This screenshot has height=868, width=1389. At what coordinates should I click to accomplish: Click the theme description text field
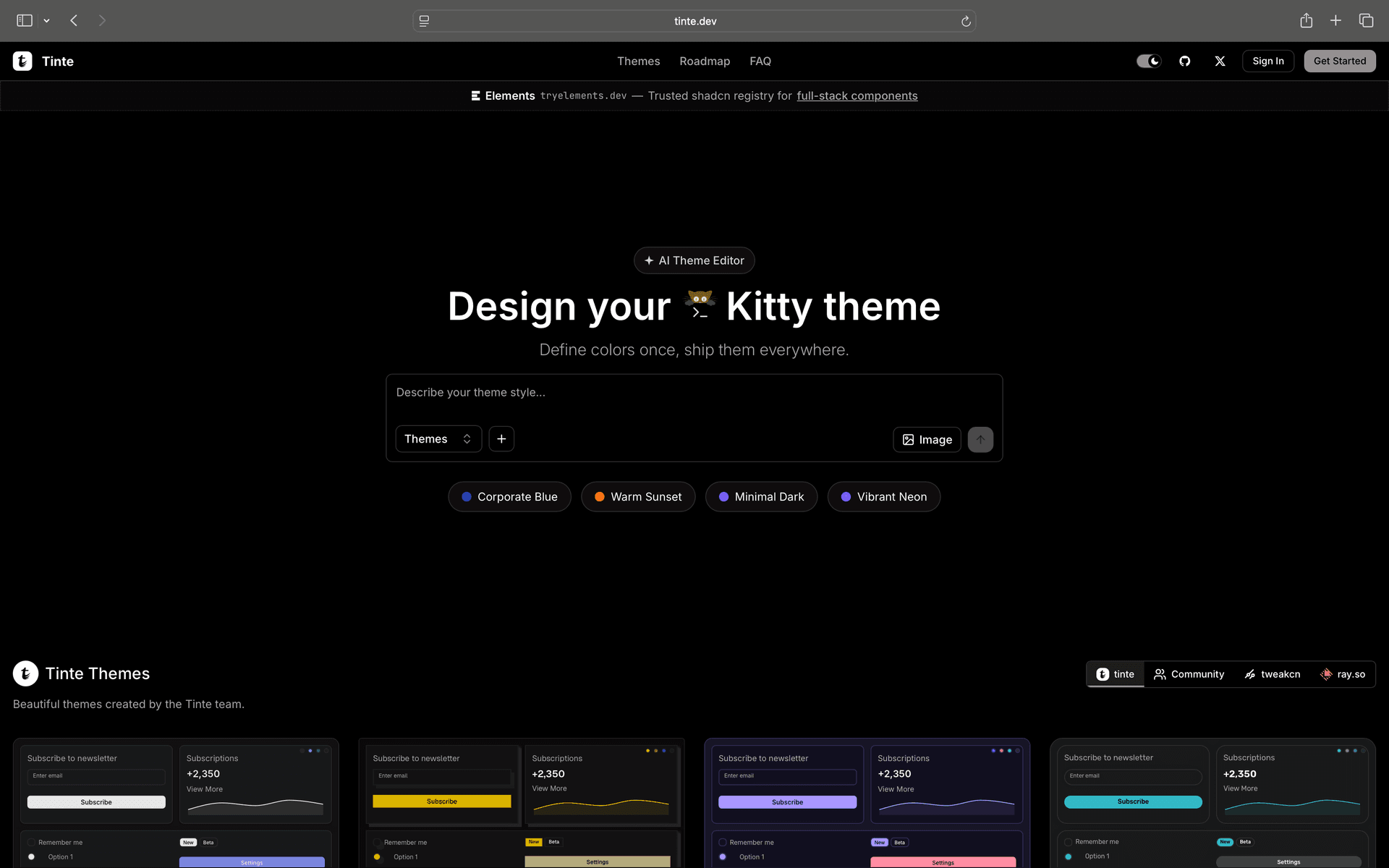pyautogui.click(x=693, y=394)
